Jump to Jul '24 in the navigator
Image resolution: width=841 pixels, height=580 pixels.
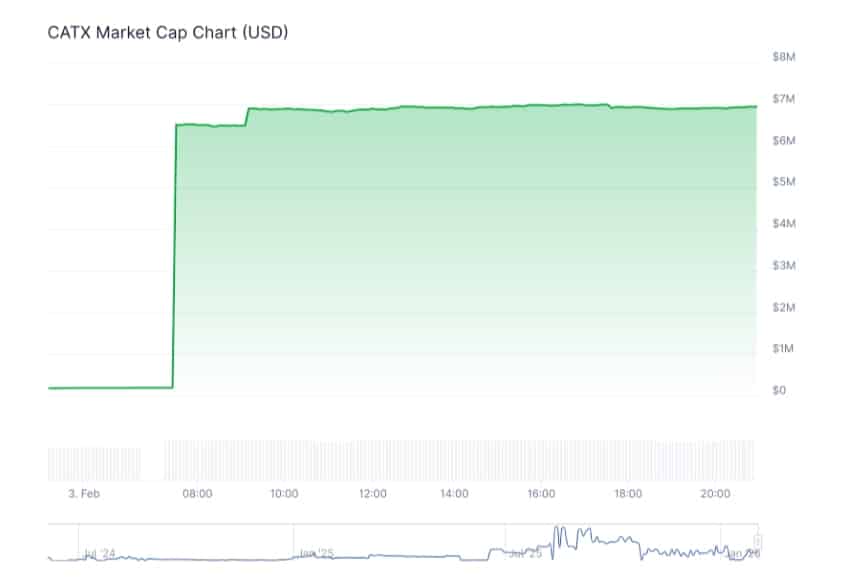click(100, 552)
